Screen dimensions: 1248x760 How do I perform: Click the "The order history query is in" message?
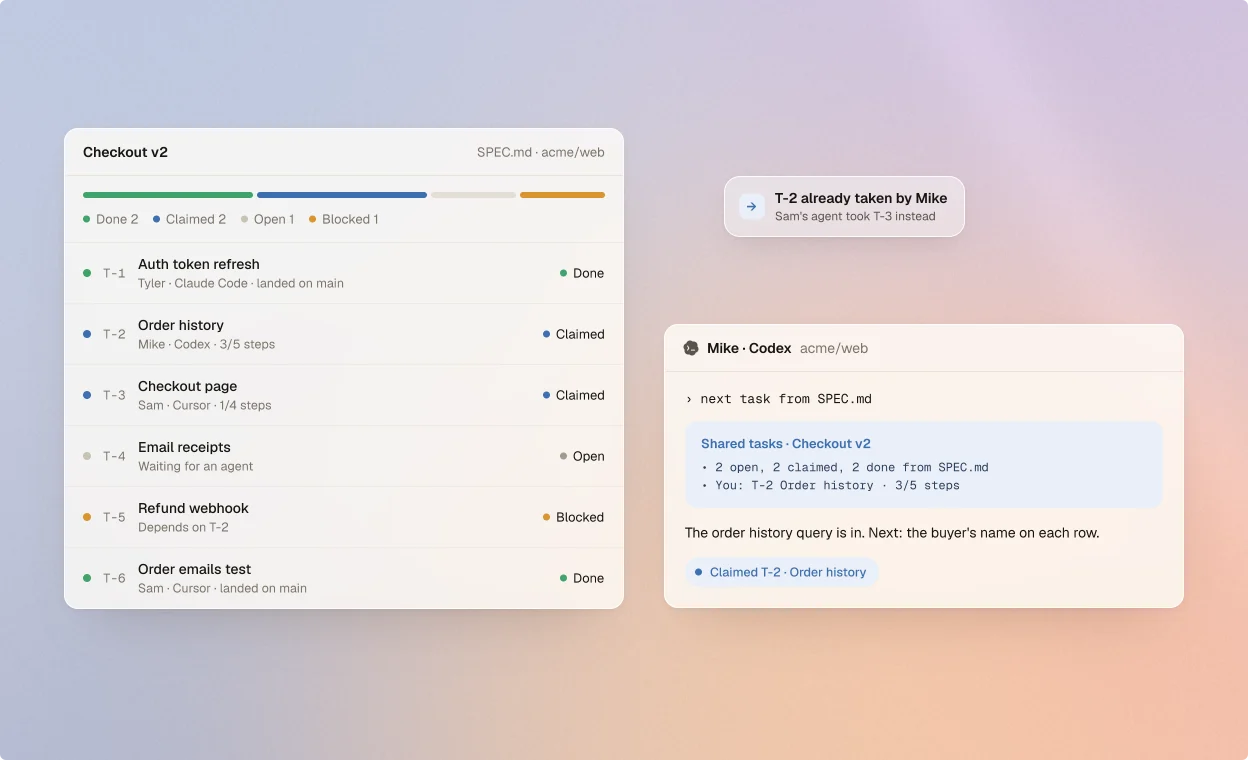pyautogui.click(x=892, y=533)
